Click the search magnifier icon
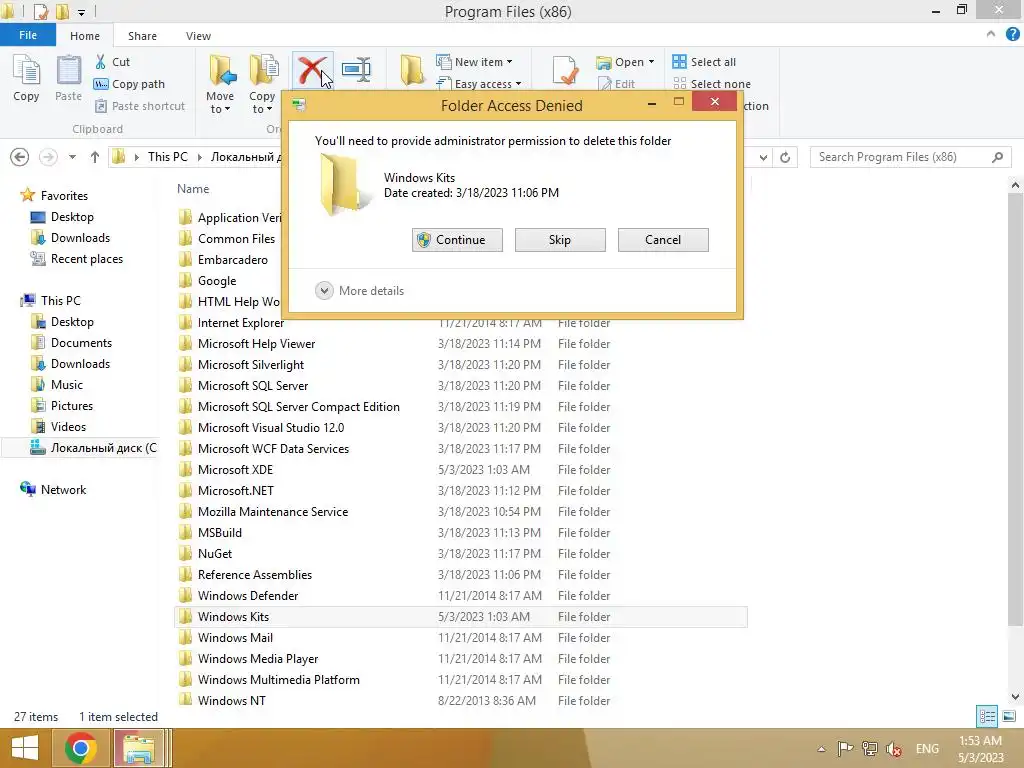The width and height of the screenshot is (1024, 768). point(997,157)
